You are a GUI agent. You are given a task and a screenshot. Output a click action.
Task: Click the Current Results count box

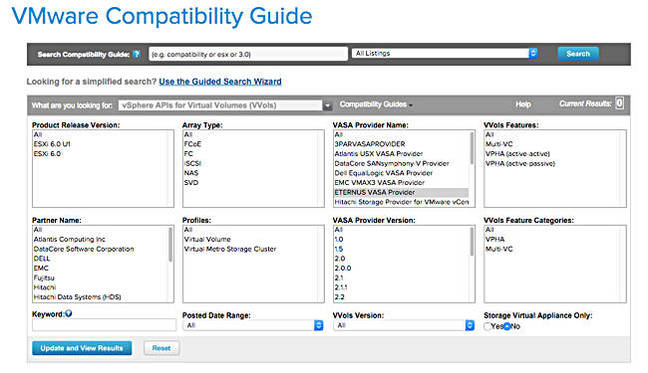pyautogui.click(x=619, y=103)
